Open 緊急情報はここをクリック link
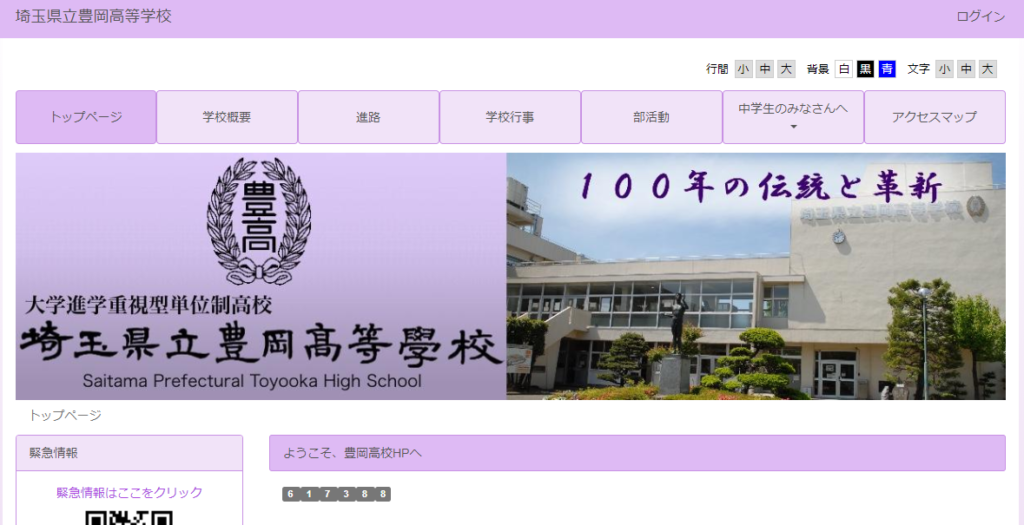This screenshot has height=525, width=1024. click(x=129, y=492)
